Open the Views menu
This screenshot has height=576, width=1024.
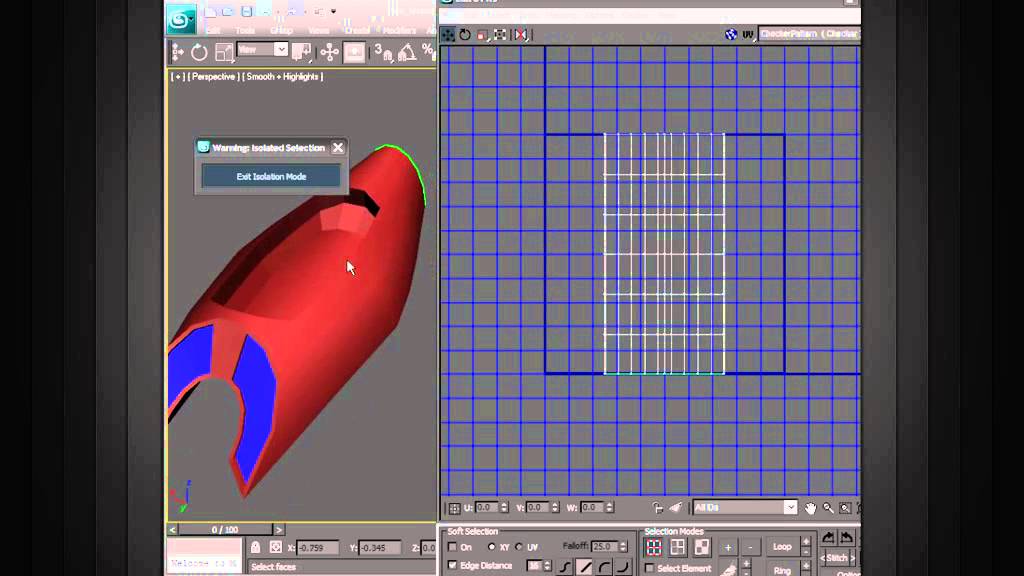click(x=319, y=31)
